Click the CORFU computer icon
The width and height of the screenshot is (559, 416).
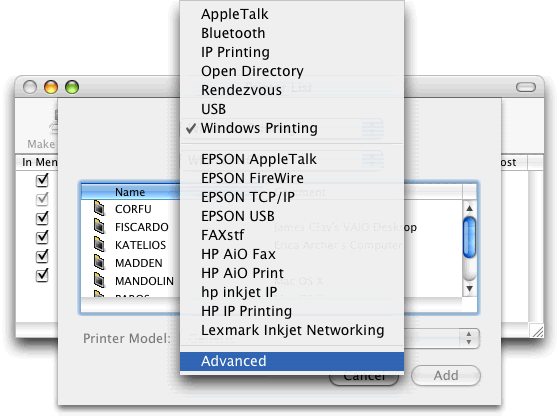[x=99, y=208]
